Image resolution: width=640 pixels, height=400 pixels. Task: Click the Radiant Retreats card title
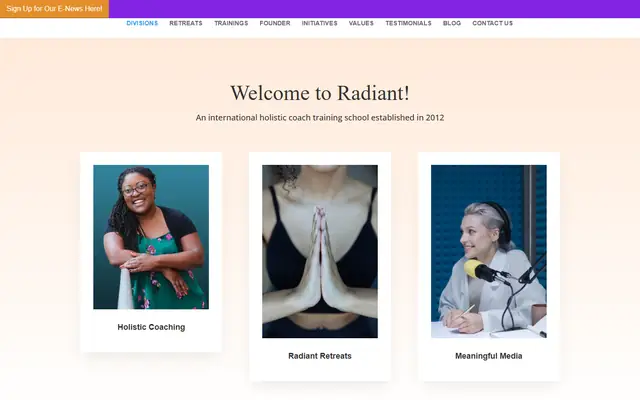coord(320,356)
